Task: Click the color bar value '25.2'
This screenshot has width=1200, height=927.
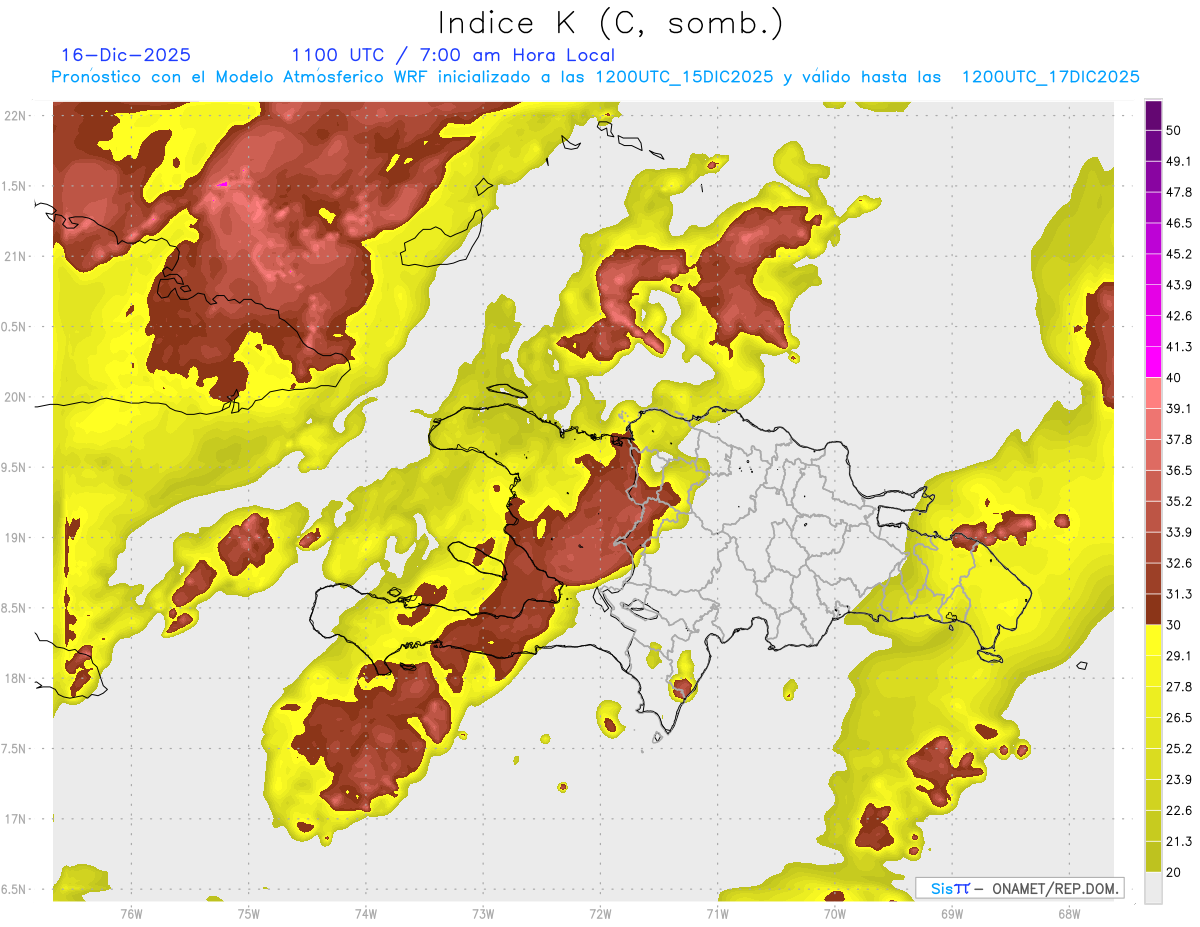Action: (x=1179, y=749)
